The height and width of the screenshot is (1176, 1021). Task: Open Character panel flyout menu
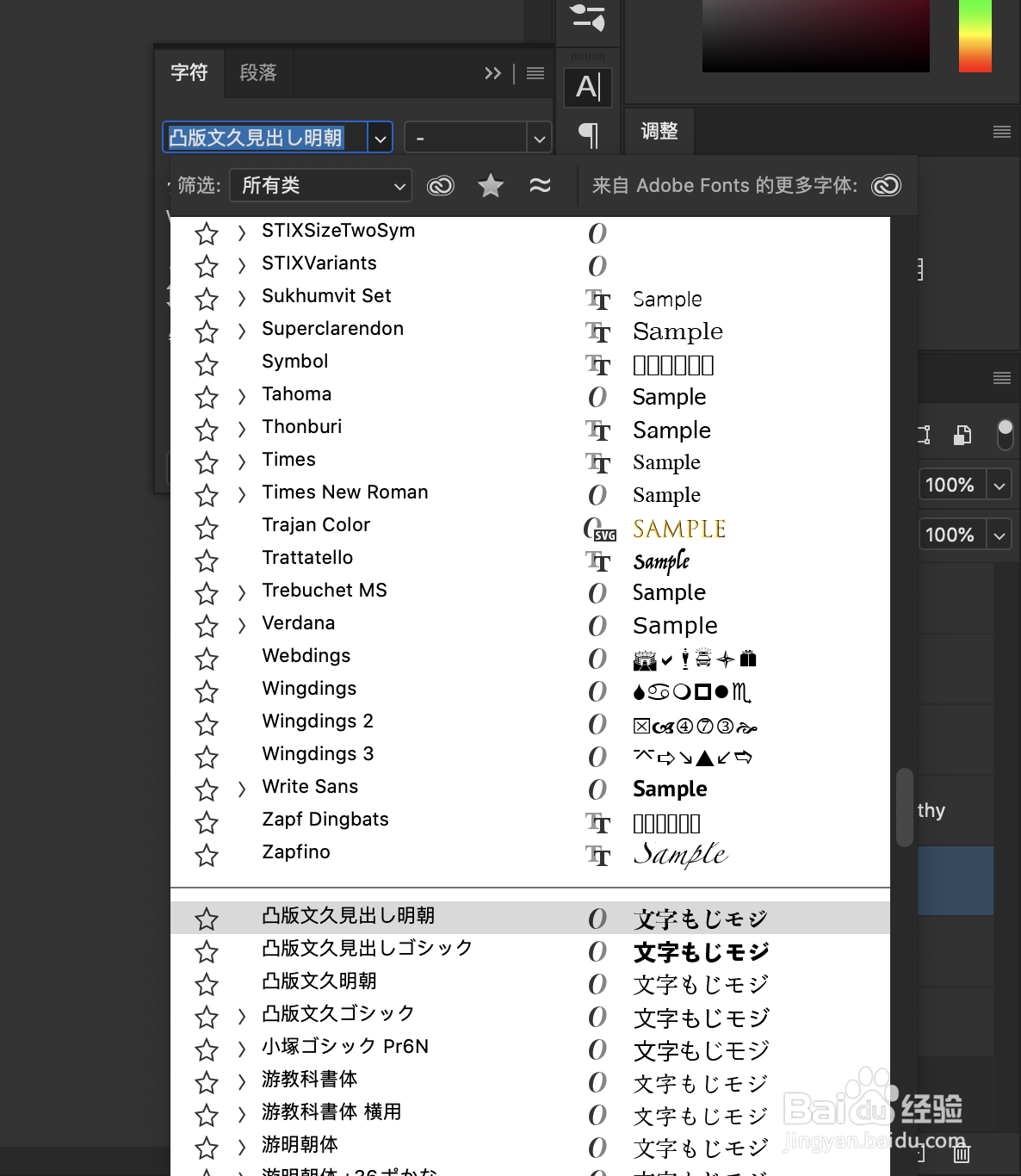point(535,73)
